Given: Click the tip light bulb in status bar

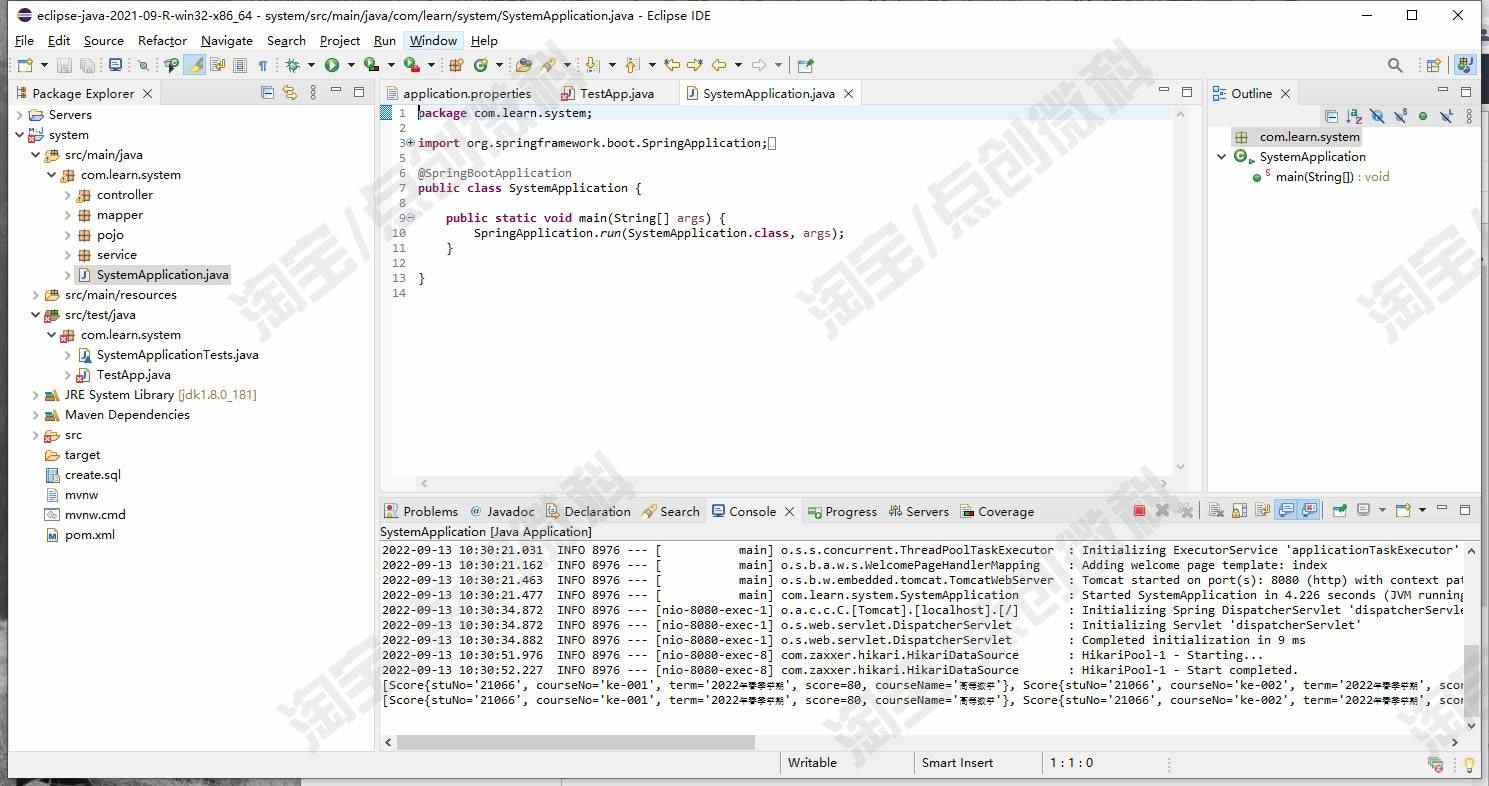Looking at the screenshot, I should pyautogui.click(x=1469, y=764).
